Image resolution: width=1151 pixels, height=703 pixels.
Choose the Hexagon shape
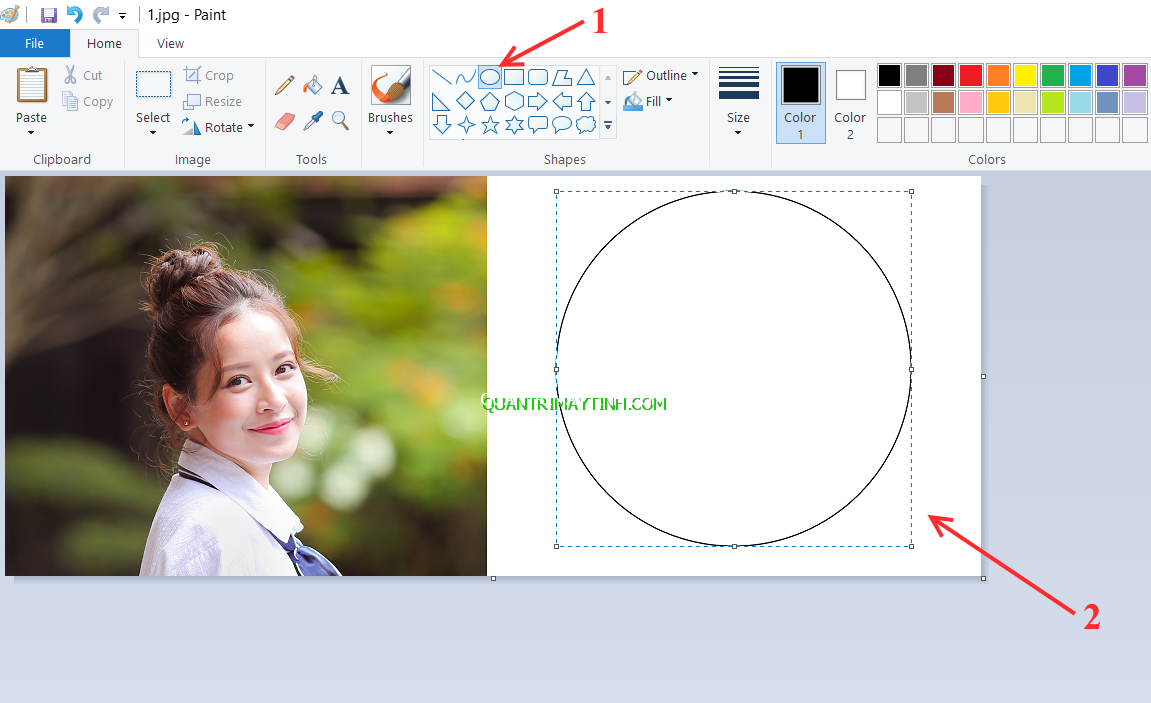[x=514, y=101]
